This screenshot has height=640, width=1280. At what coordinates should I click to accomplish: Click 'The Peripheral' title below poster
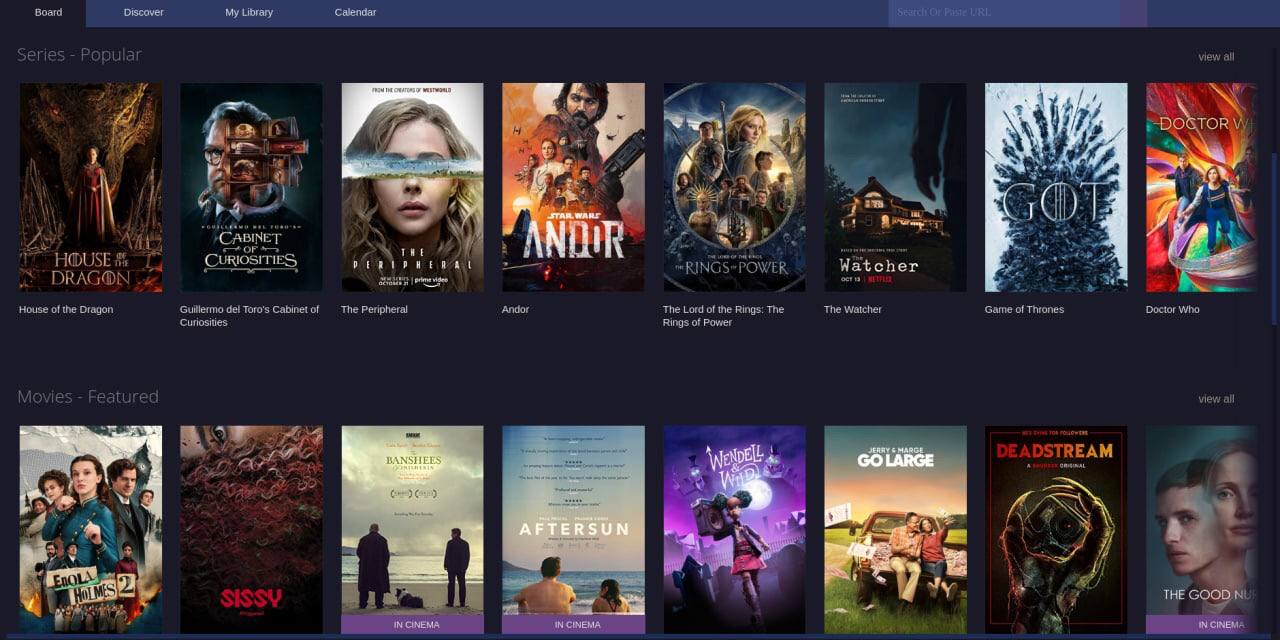(374, 309)
